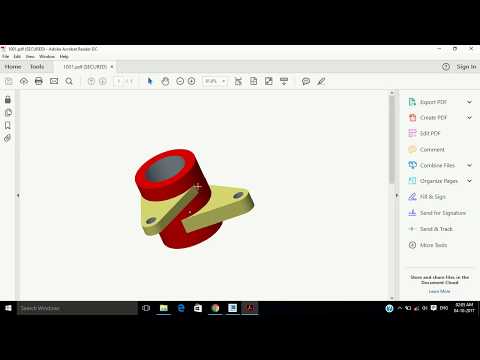This screenshot has width=480, height=360.
Task: Open page thumbnails sidebar icon
Action: [8, 112]
